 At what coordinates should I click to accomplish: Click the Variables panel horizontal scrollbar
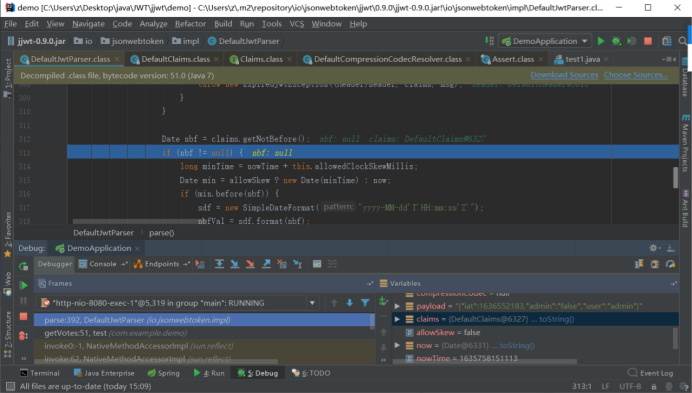(x=485, y=362)
